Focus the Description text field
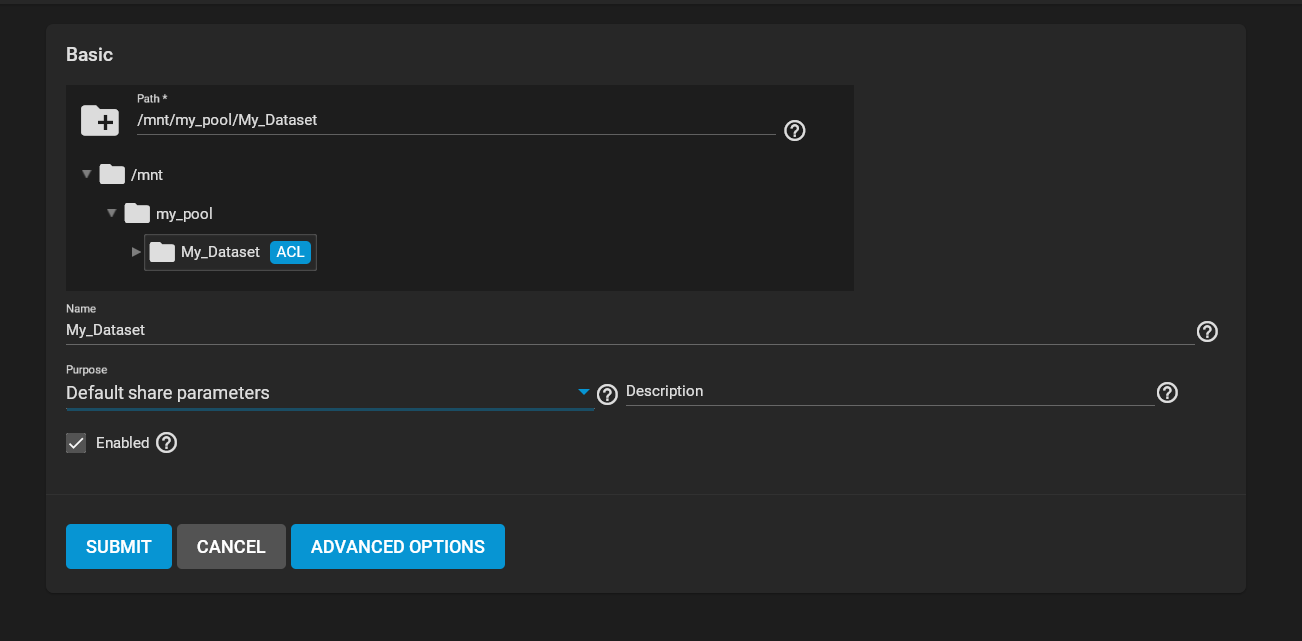 pyautogui.click(x=888, y=392)
